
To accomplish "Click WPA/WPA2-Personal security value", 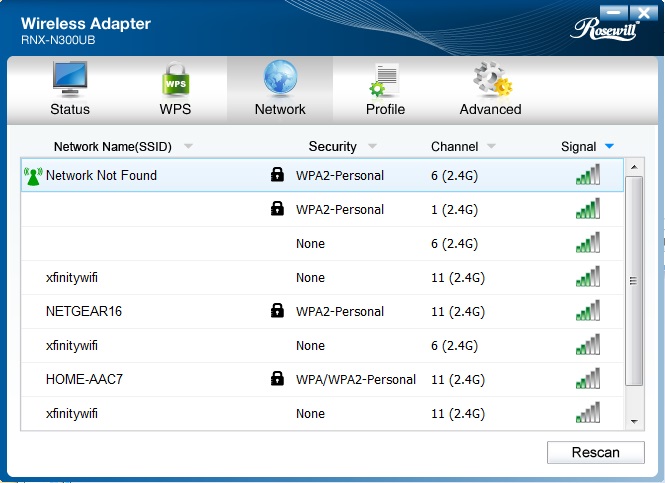I will (356, 380).
